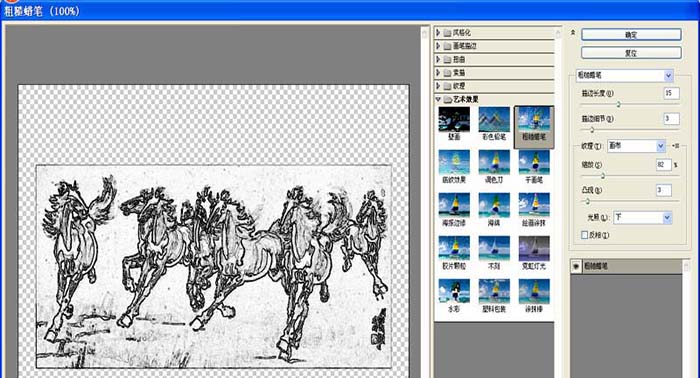The image size is (700, 378).
Task: Select the 木刻 cutout filter thumbnail
Action: tap(494, 248)
